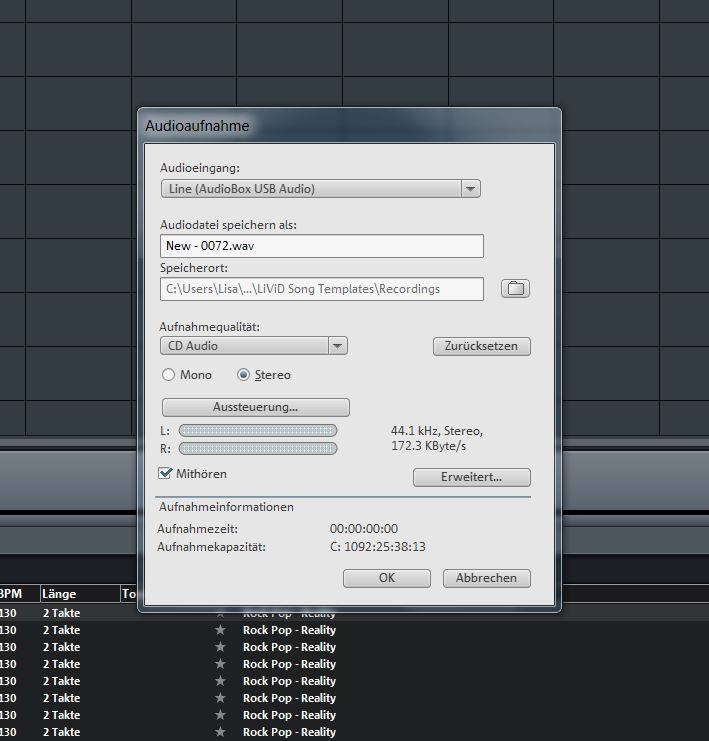Viewport: 709px width, 741px height.
Task: Cancel recording with Abbrechen
Action: coord(486,578)
